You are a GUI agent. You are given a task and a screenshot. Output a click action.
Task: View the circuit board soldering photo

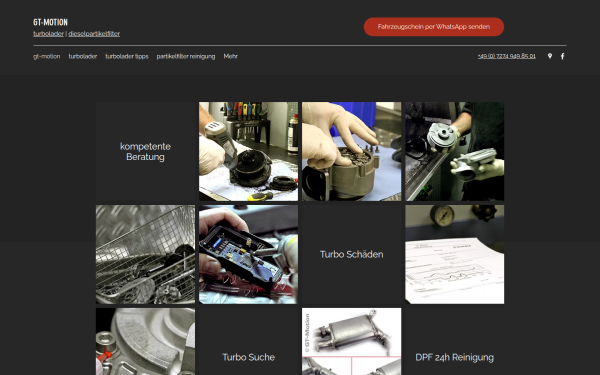pyautogui.click(x=248, y=254)
